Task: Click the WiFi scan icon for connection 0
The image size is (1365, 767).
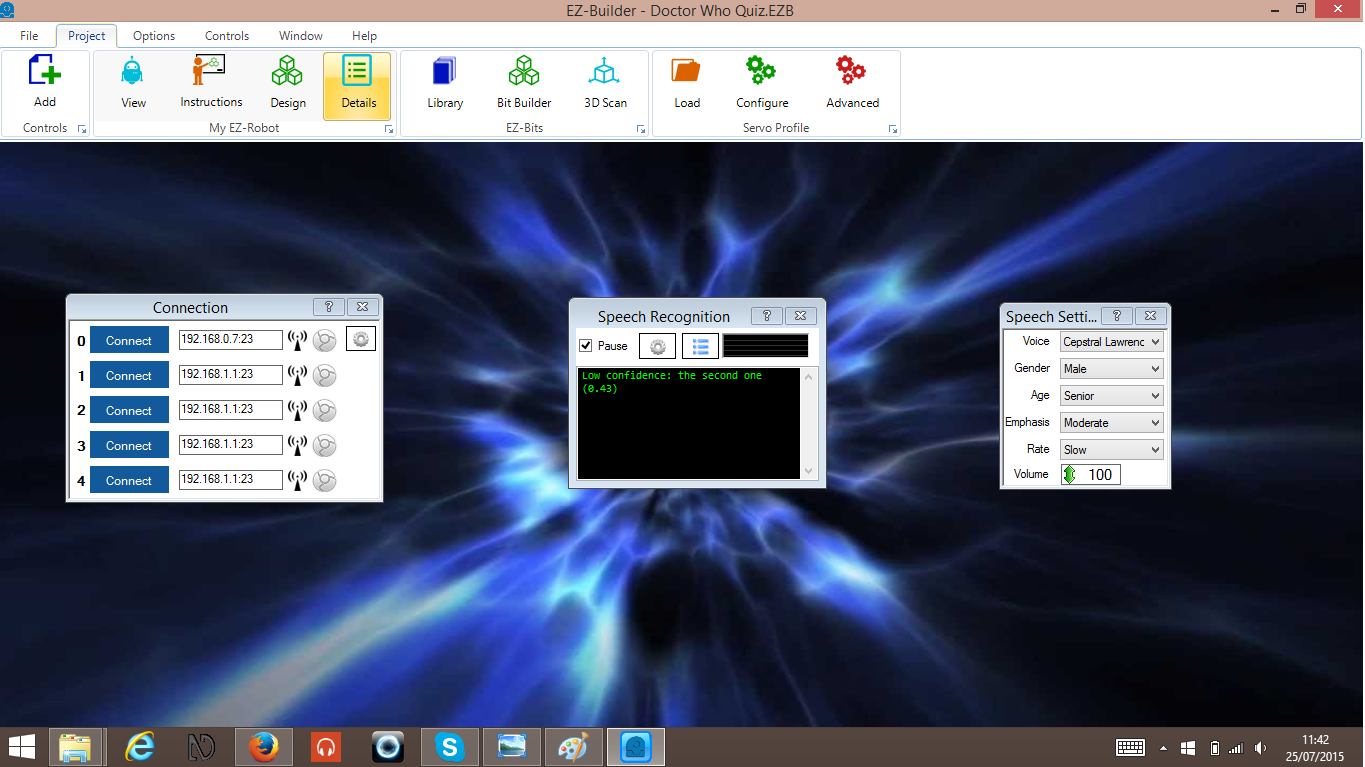Action: tap(297, 341)
